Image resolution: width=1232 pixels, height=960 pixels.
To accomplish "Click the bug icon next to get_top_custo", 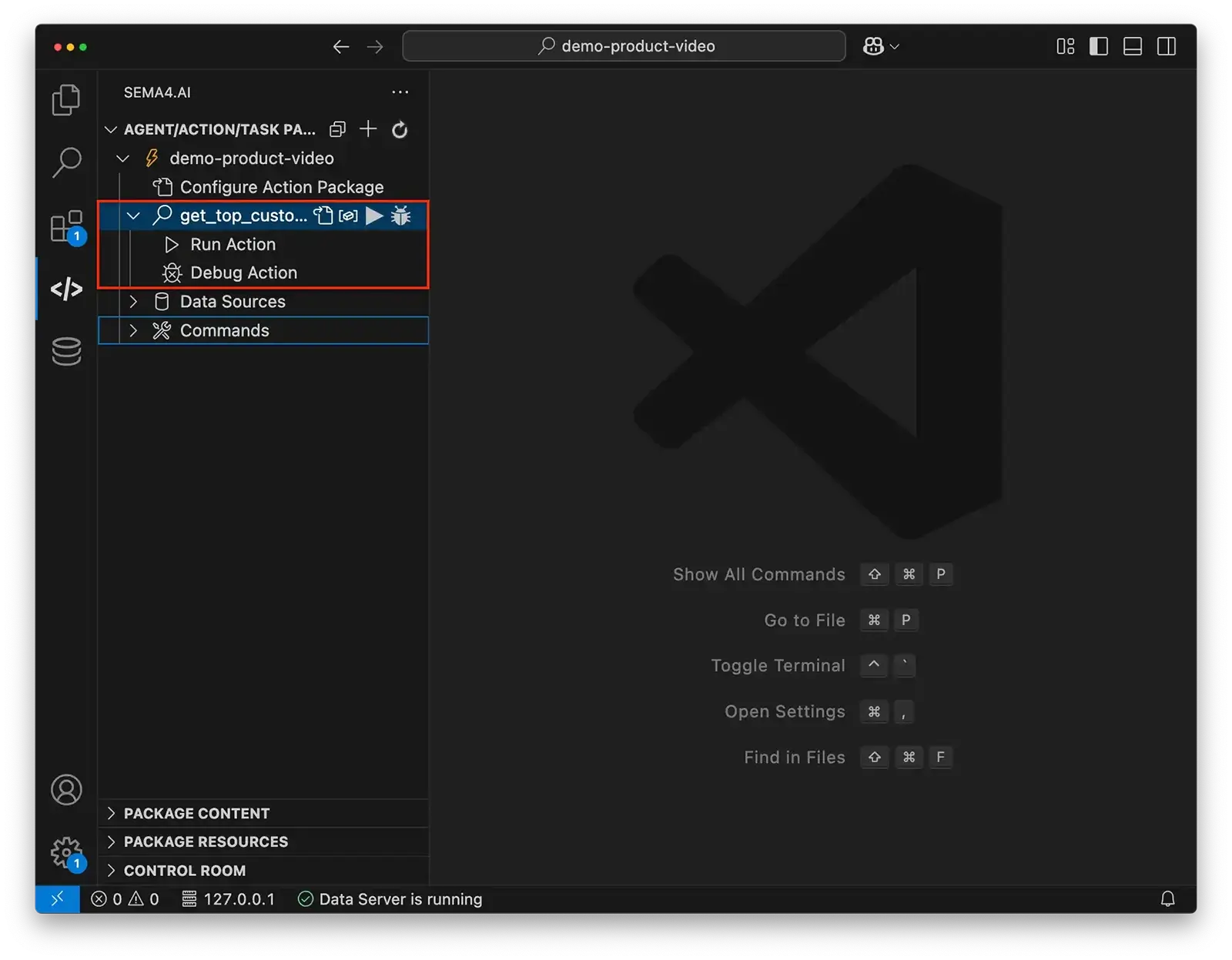I will pyautogui.click(x=401, y=216).
